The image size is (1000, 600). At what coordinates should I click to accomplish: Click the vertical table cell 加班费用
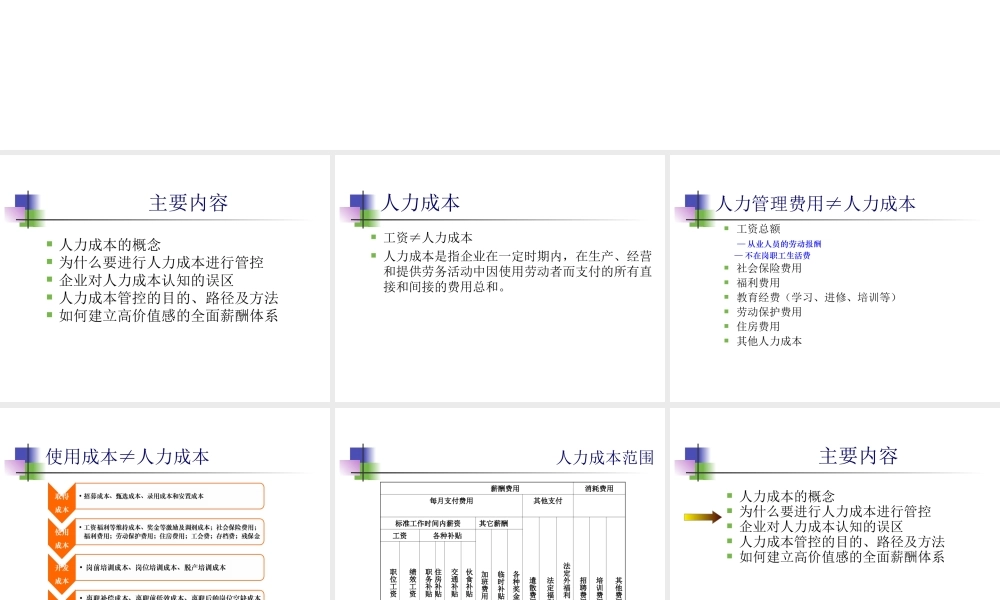coord(484,584)
